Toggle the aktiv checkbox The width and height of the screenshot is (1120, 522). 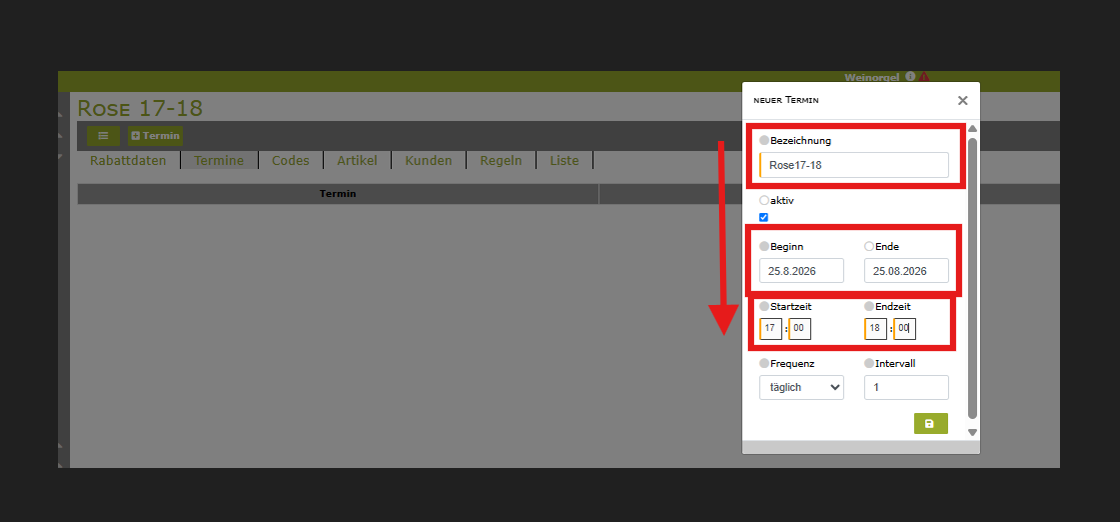coord(764,217)
